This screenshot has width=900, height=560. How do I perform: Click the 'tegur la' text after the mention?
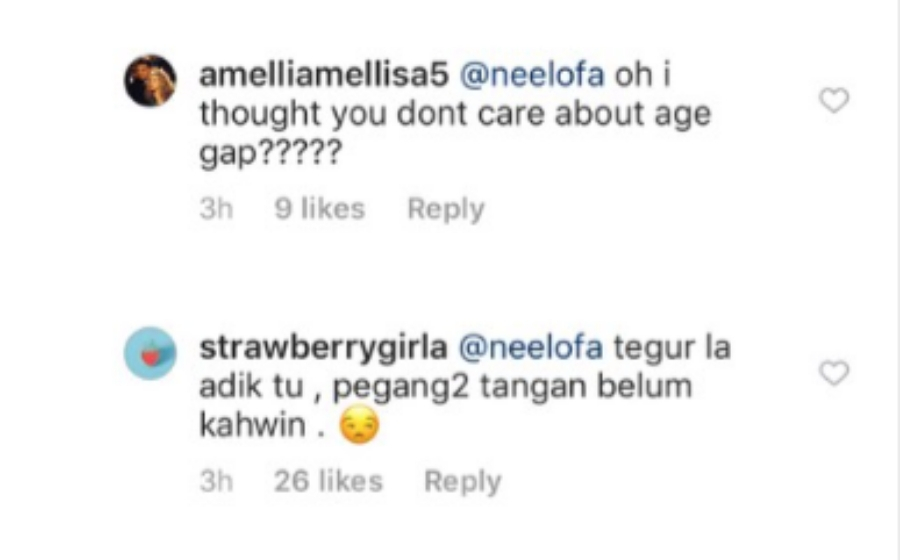[x=672, y=348]
